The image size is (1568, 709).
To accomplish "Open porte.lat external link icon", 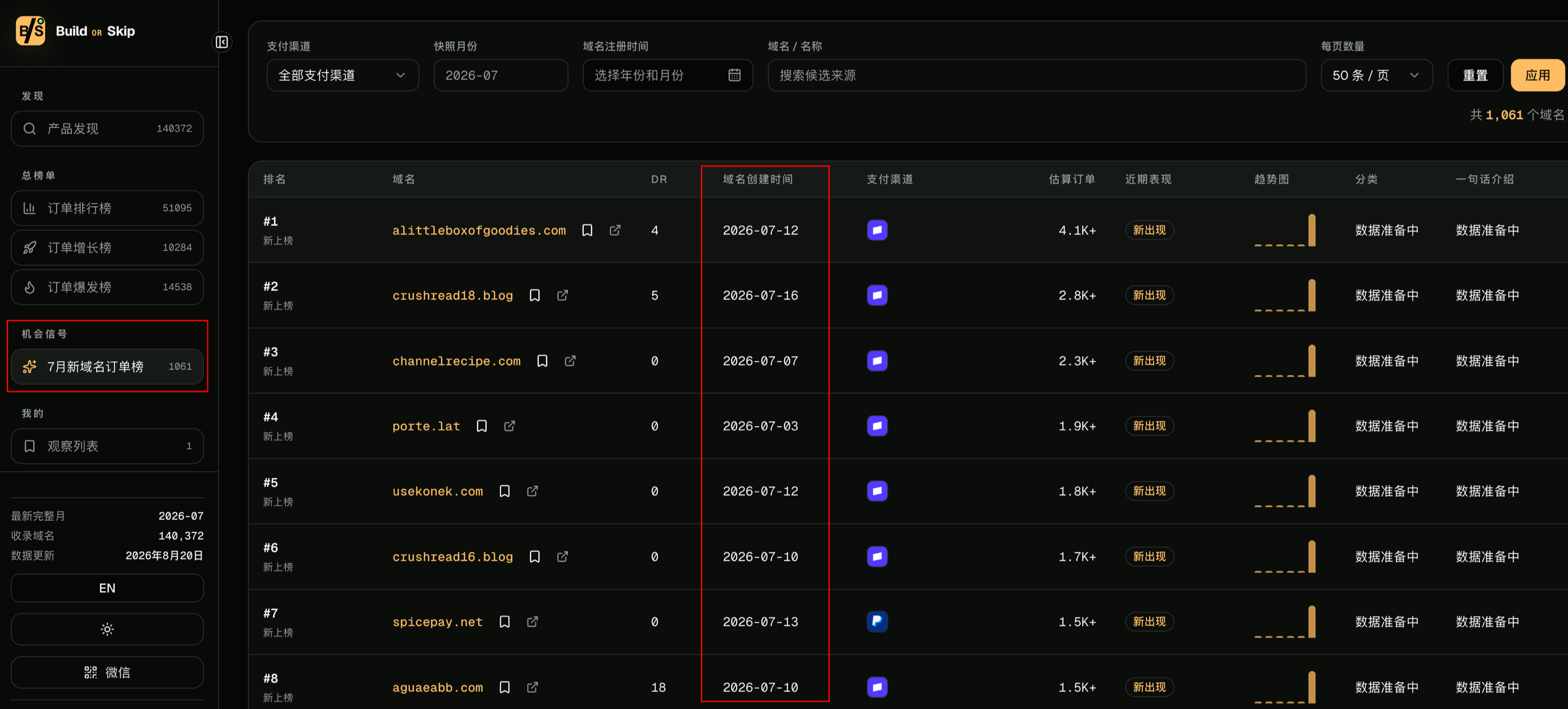I will [509, 426].
